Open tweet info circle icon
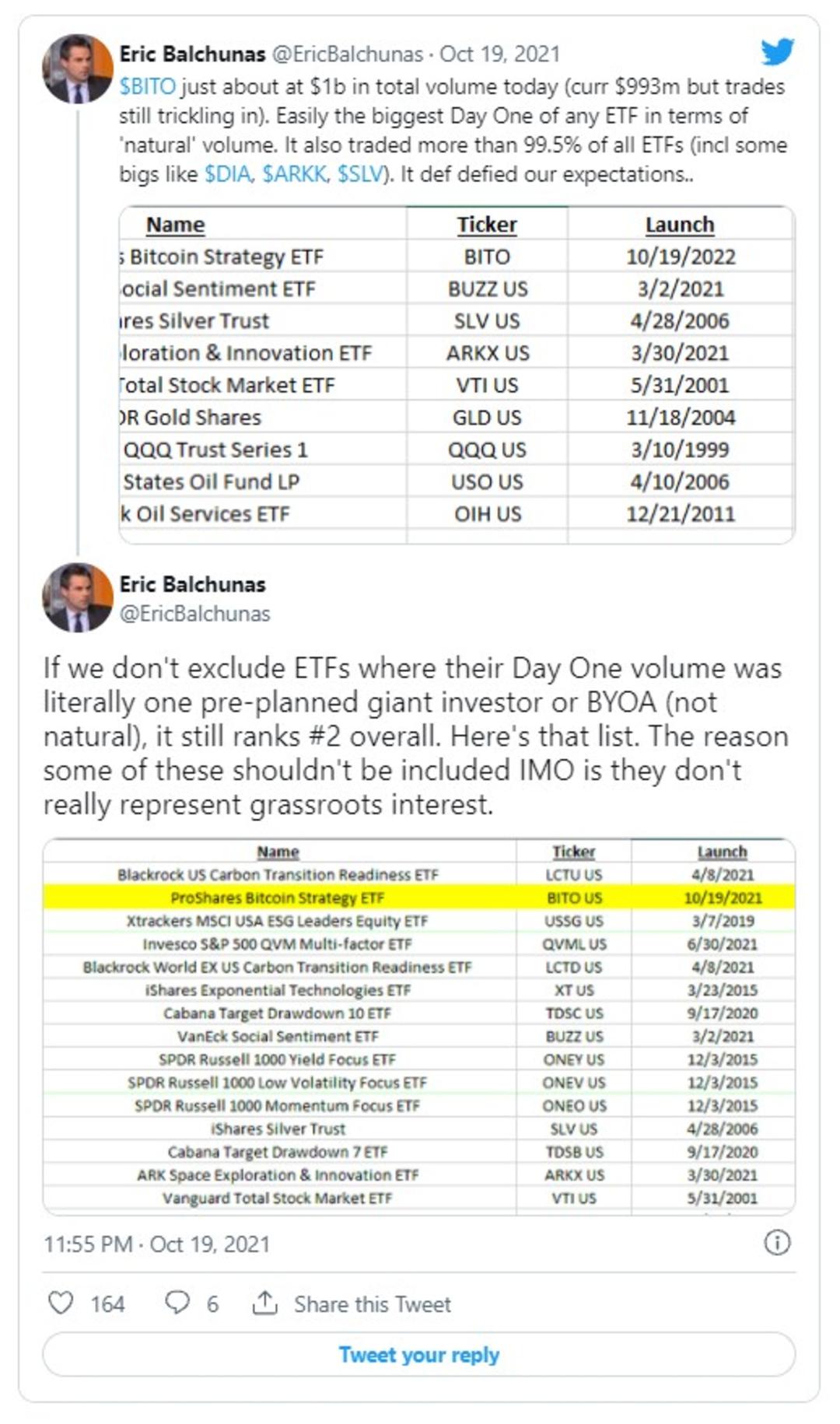Viewport: 840px width, 1424px height. (x=777, y=1242)
